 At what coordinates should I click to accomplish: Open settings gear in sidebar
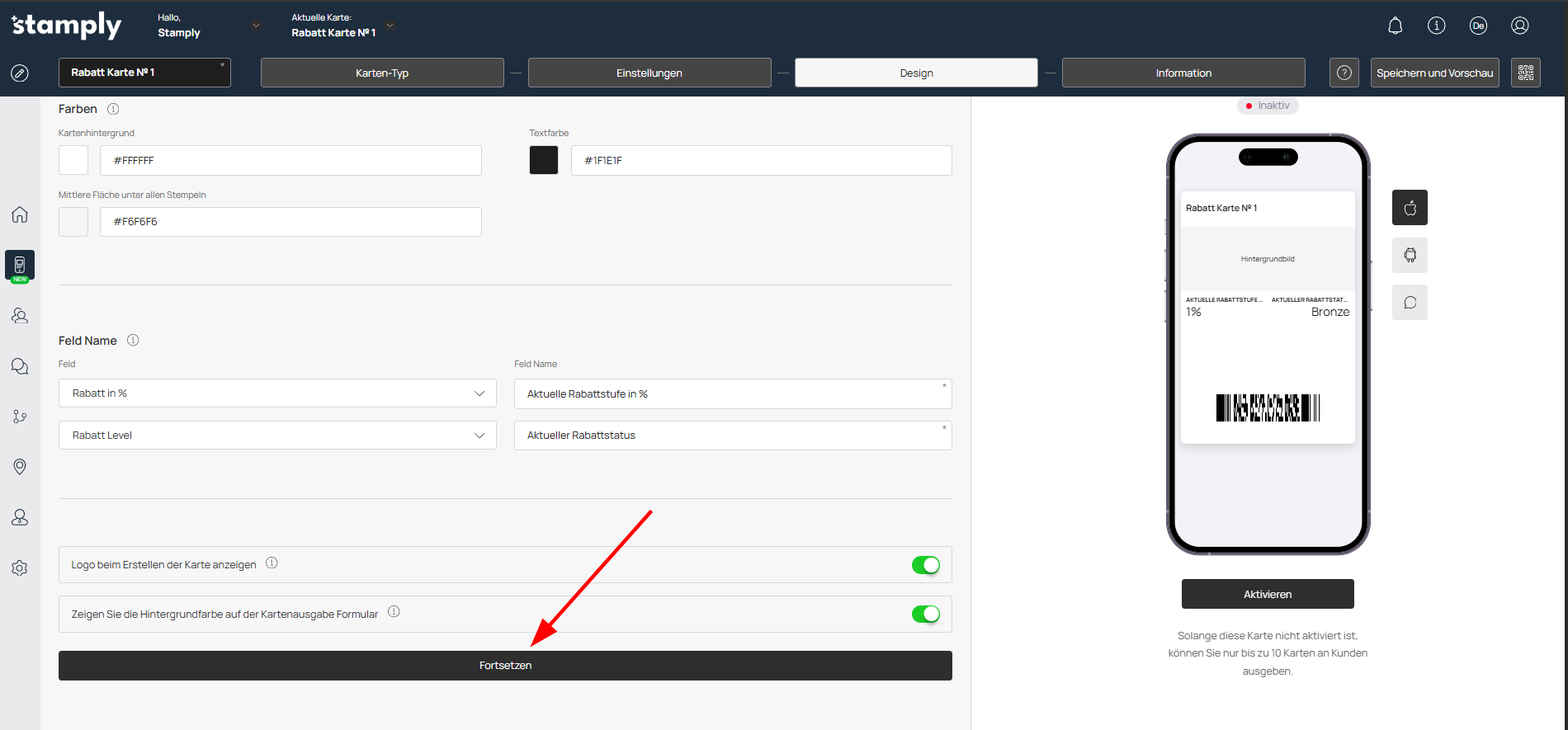coord(20,568)
